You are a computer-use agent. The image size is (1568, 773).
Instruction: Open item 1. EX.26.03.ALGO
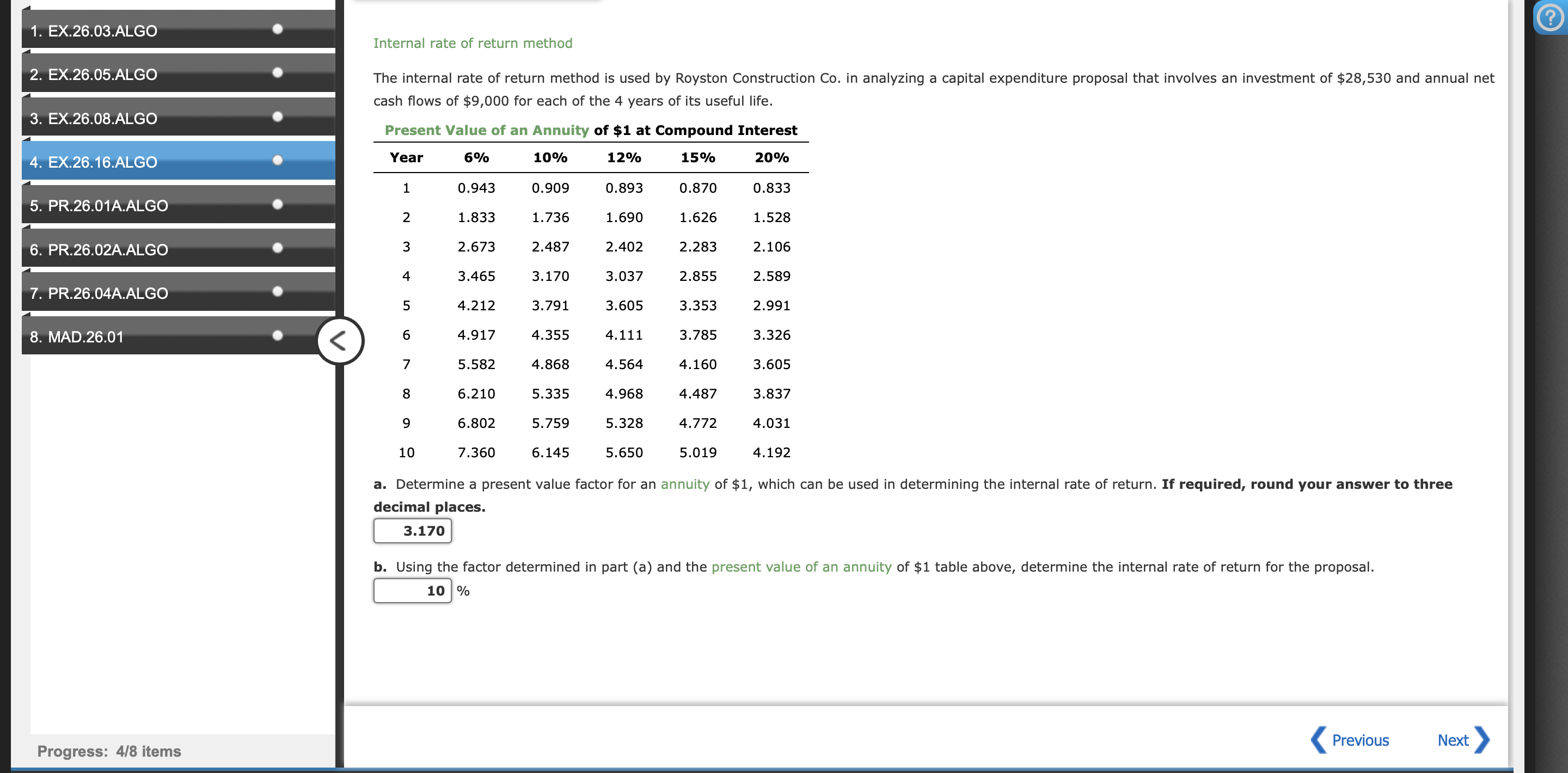94,31
